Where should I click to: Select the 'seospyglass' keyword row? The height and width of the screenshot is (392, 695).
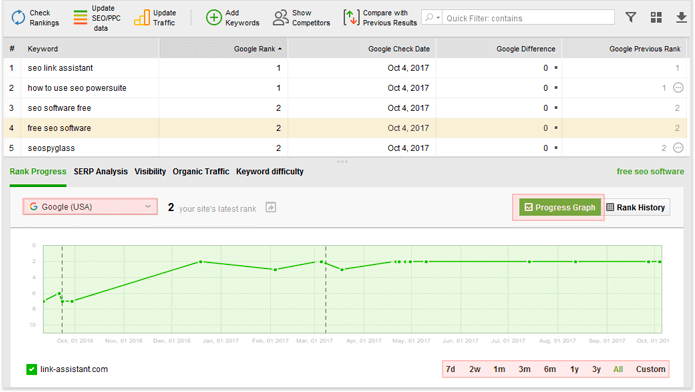pyautogui.click(x=346, y=148)
